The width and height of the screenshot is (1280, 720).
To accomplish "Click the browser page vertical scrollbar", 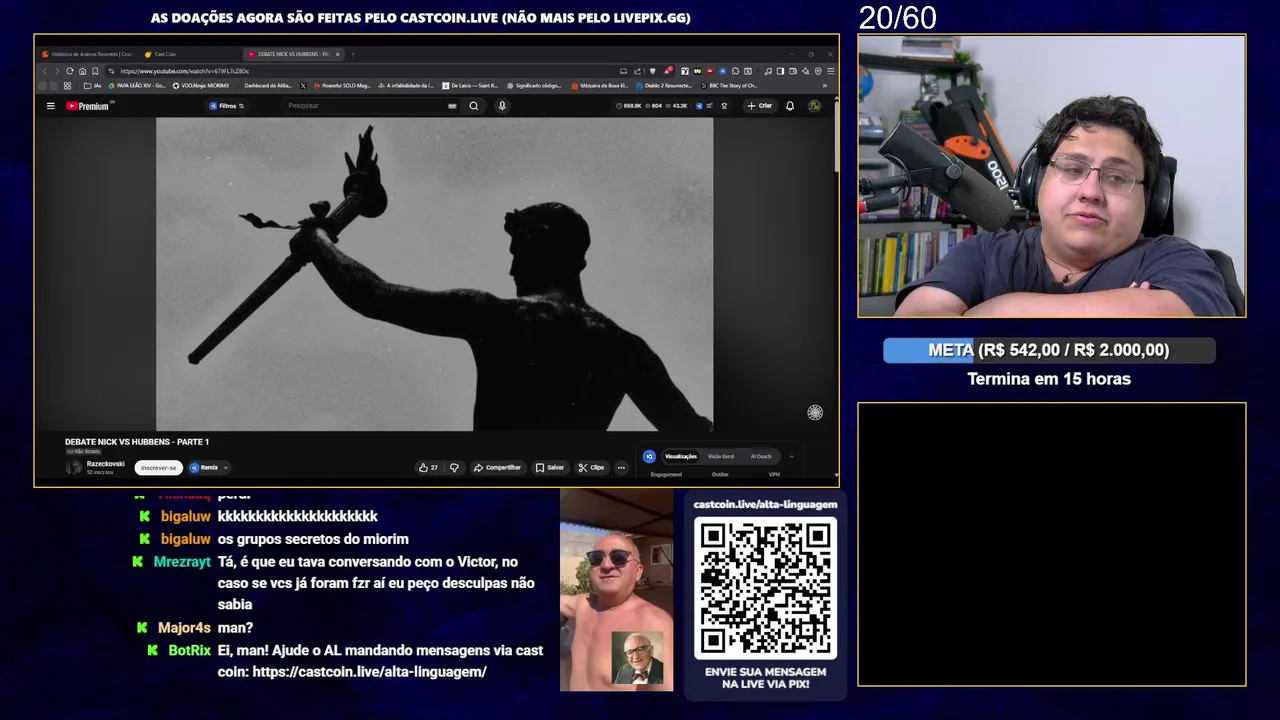I will click(836, 135).
